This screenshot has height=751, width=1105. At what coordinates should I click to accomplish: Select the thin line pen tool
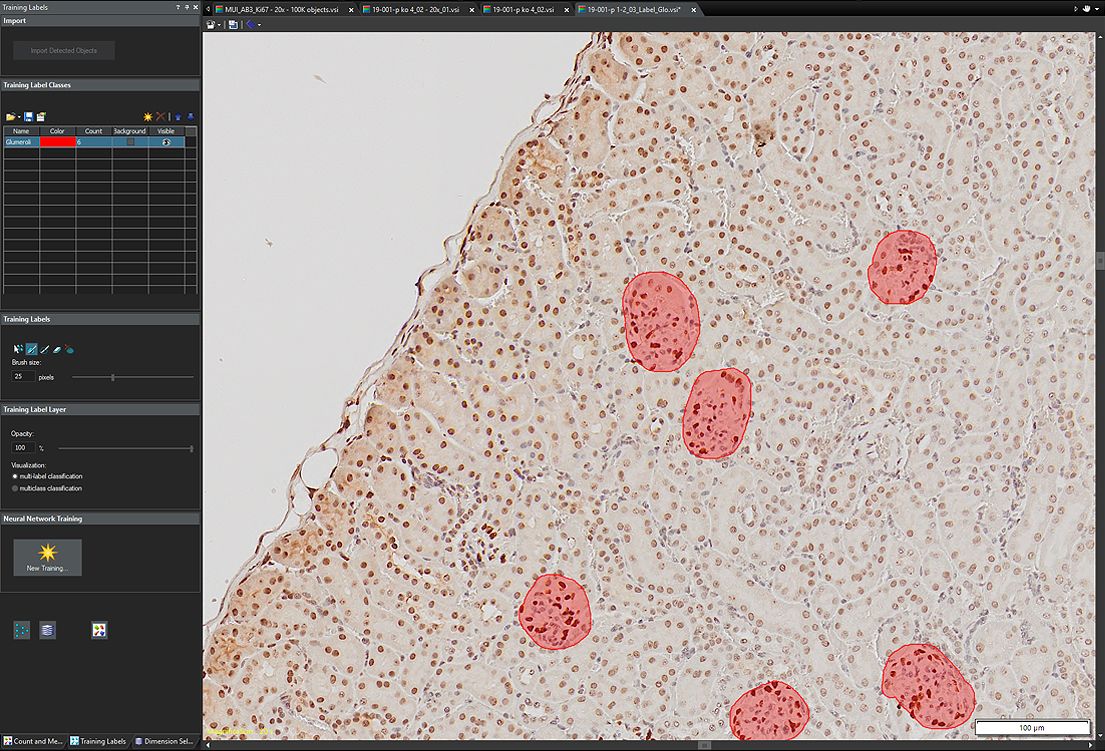(x=45, y=349)
